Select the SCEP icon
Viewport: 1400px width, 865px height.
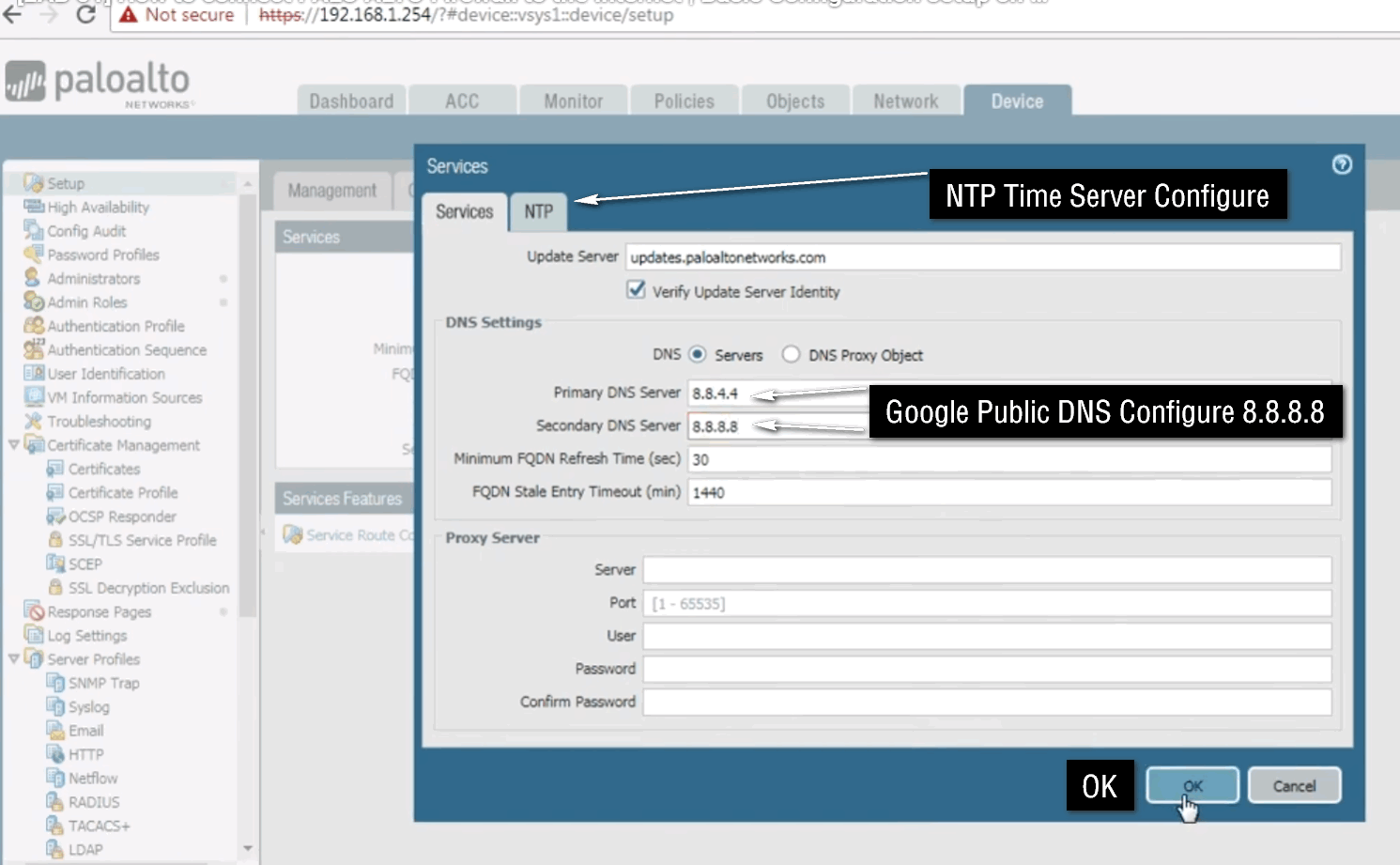55,564
